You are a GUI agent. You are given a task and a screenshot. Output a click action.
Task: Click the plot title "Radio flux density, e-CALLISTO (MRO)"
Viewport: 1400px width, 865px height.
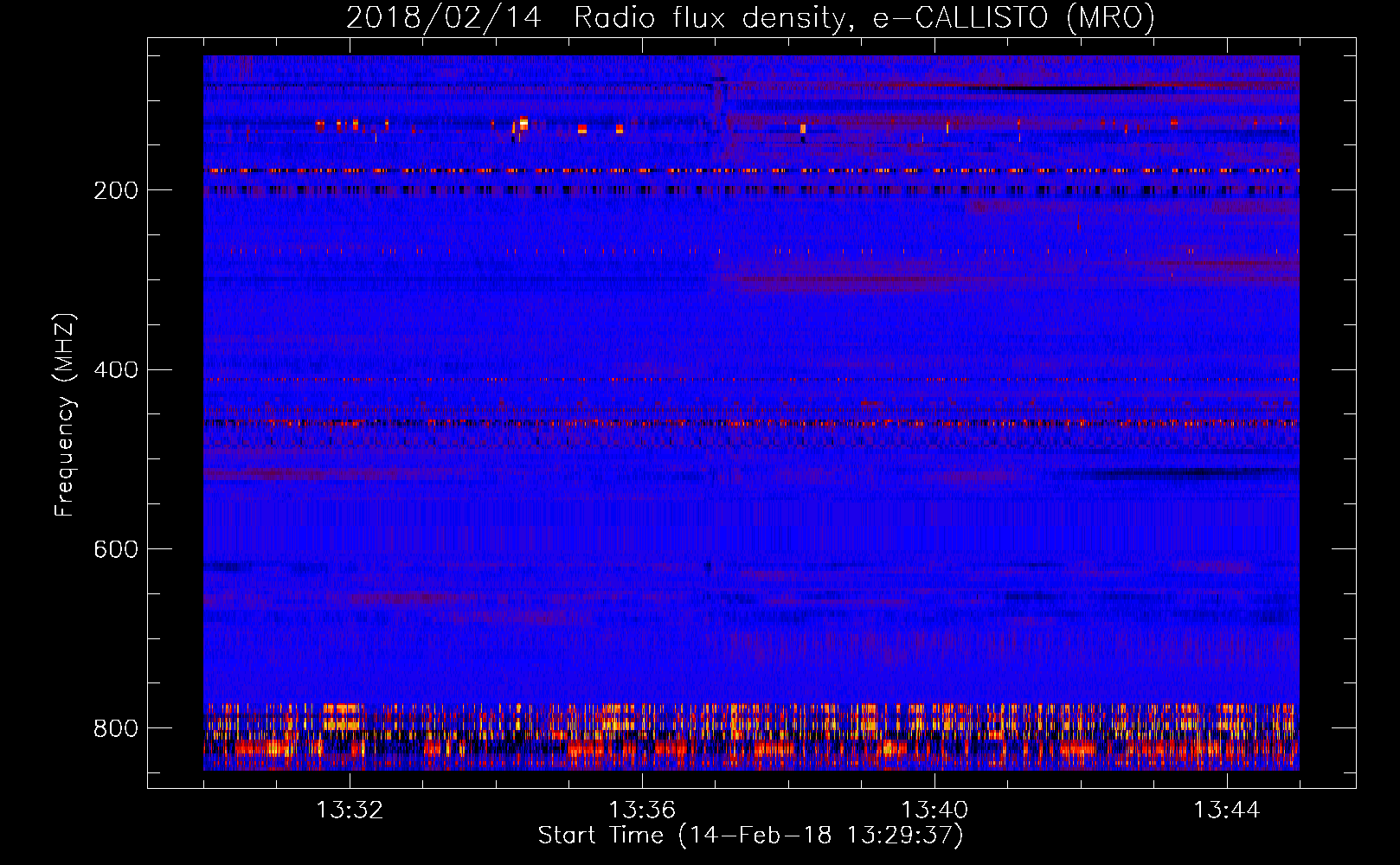tap(864, 17)
